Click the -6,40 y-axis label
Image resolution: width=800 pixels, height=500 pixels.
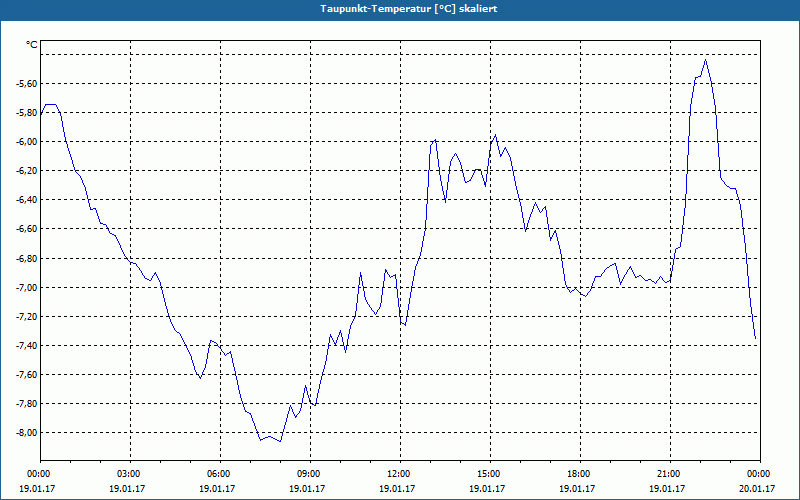(x=28, y=199)
